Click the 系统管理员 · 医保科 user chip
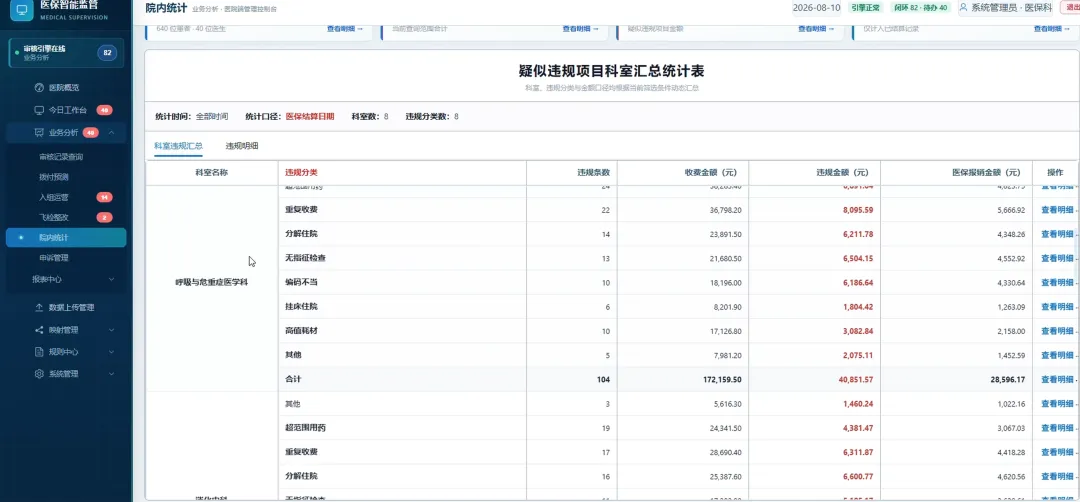The image size is (1080, 502). point(1008,8)
